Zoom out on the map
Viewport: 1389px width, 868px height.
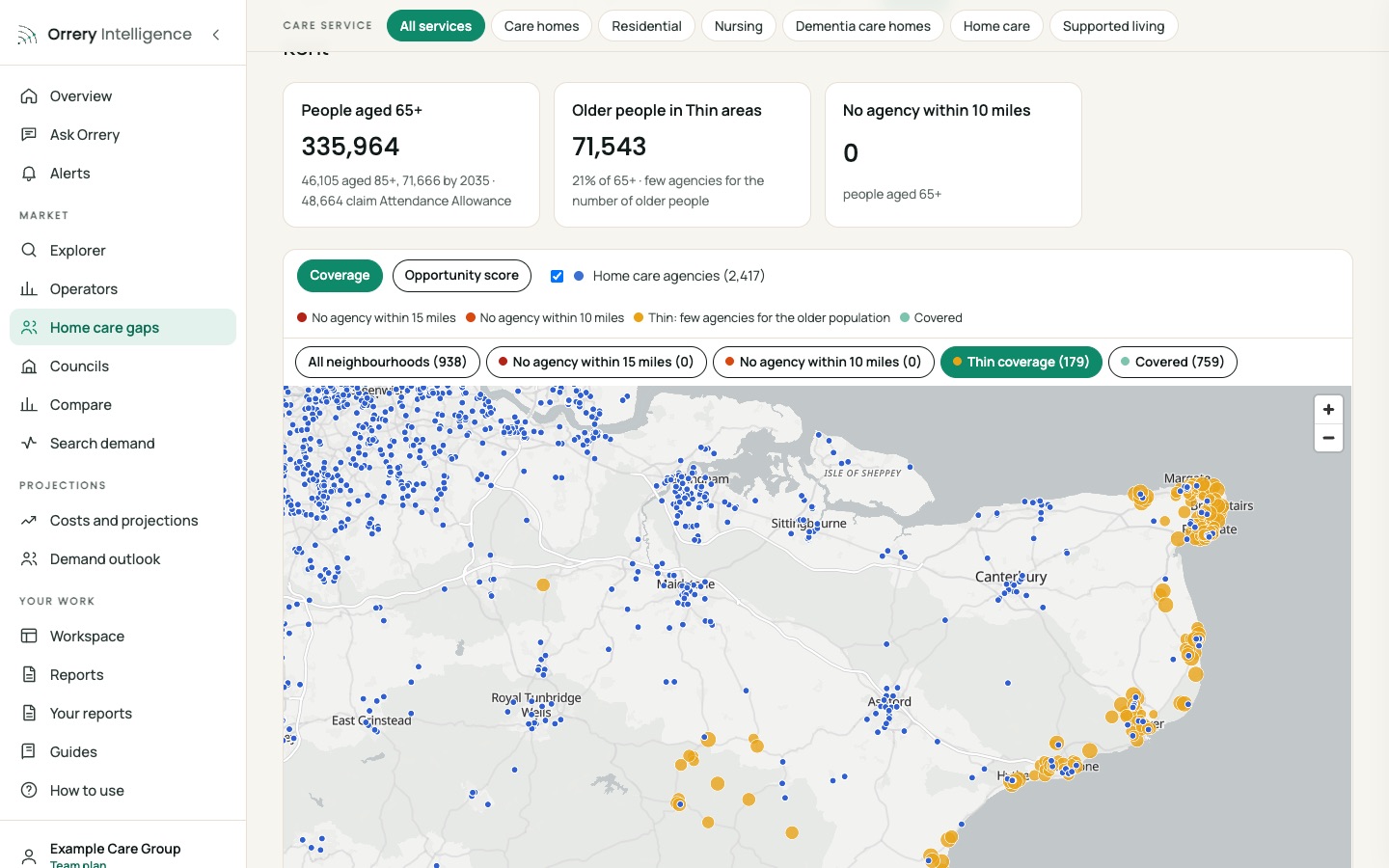pyautogui.click(x=1328, y=438)
